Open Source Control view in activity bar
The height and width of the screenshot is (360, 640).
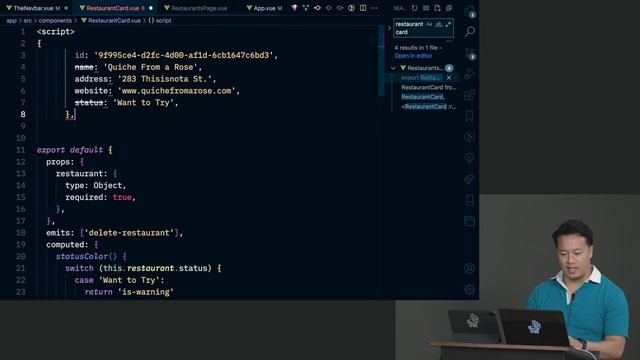click(470, 53)
